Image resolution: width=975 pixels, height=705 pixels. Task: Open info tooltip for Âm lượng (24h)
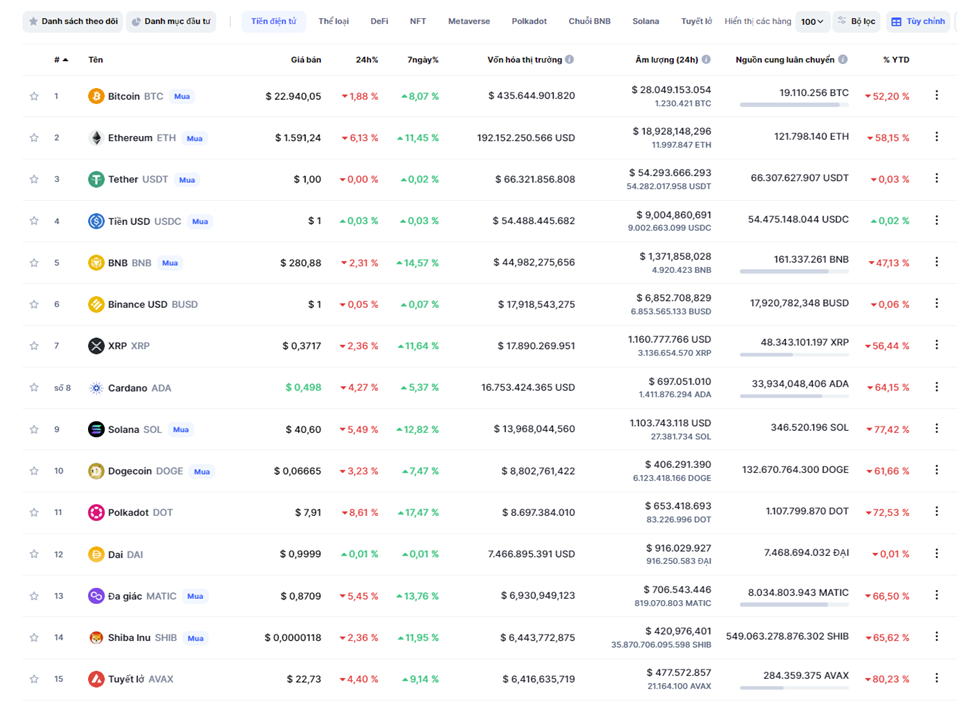(706, 60)
